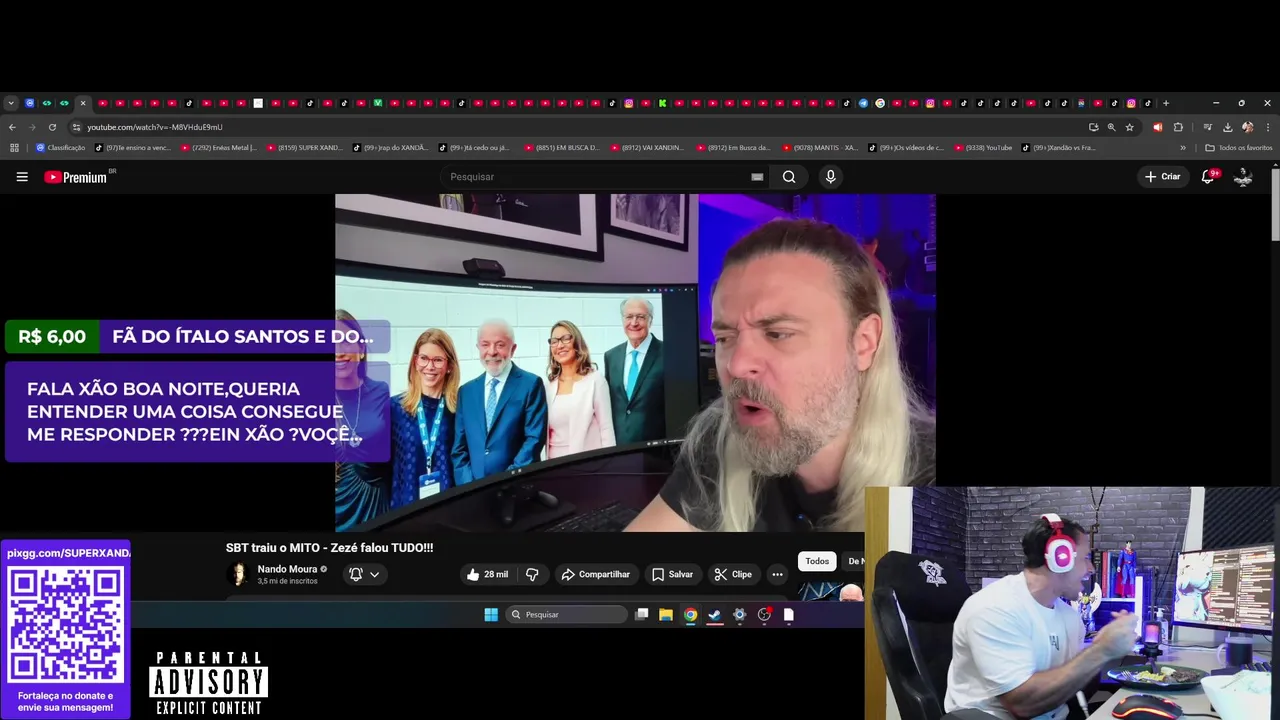1280x720 pixels.
Task: Switch to the Kick tab with green K icon
Action: [x=662, y=103]
